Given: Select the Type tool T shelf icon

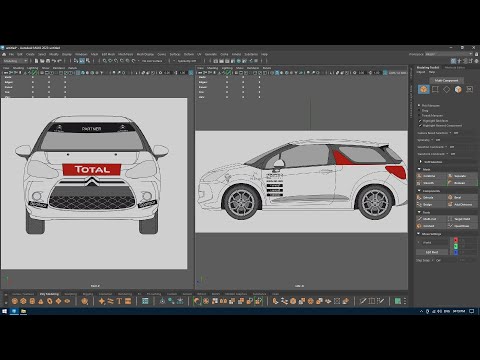Looking at the screenshot, I should coord(119,301).
